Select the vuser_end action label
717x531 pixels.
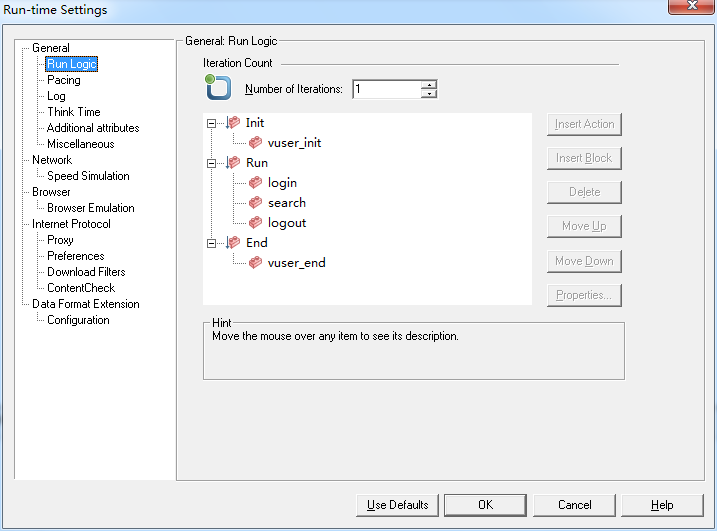pos(296,263)
